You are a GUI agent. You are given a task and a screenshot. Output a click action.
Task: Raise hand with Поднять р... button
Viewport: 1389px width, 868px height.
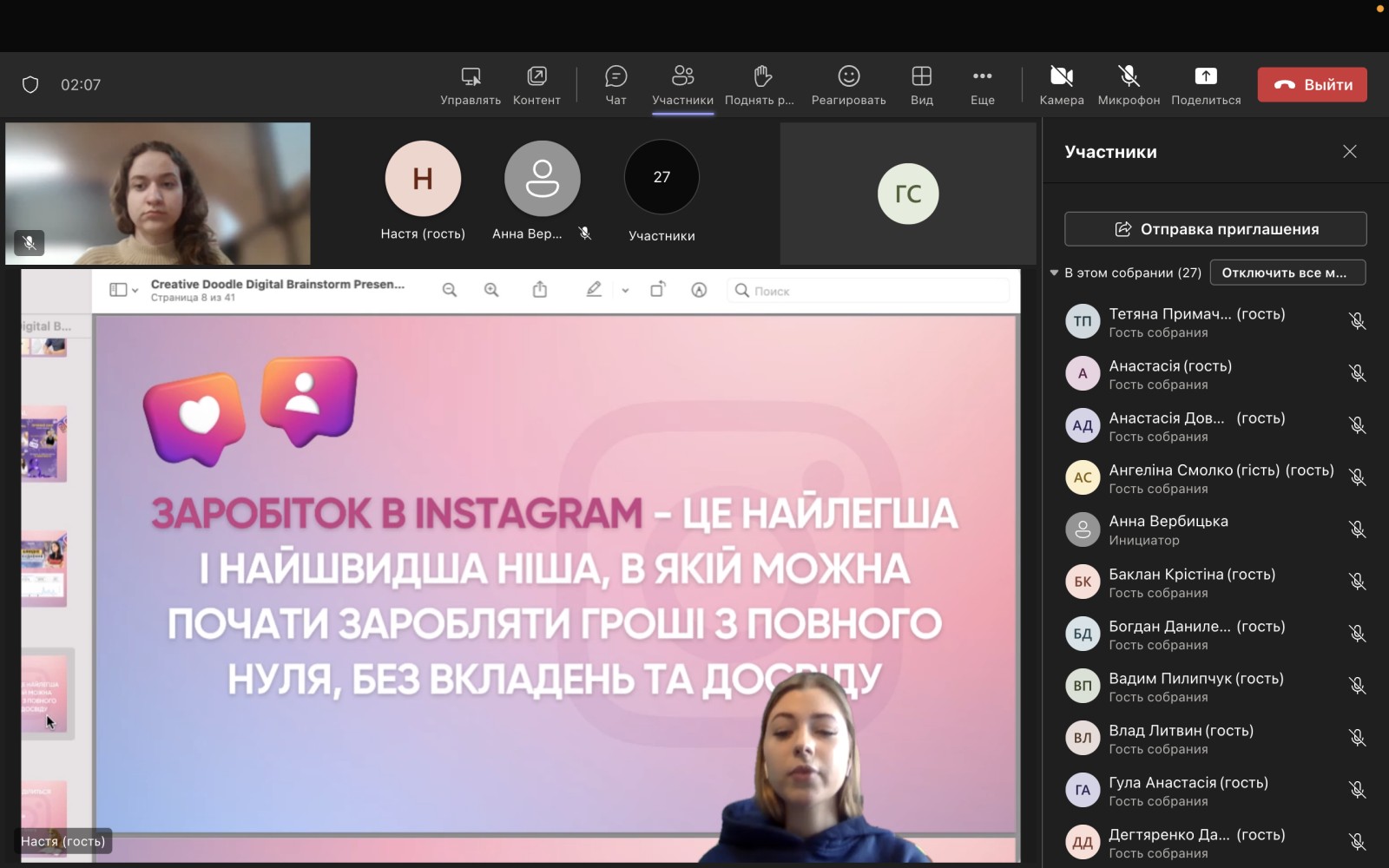(x=760, y=85)
